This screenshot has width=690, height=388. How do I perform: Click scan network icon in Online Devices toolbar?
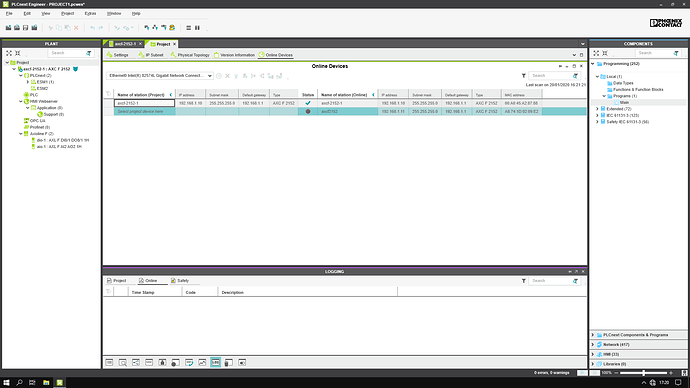click(x=219, y=76)
